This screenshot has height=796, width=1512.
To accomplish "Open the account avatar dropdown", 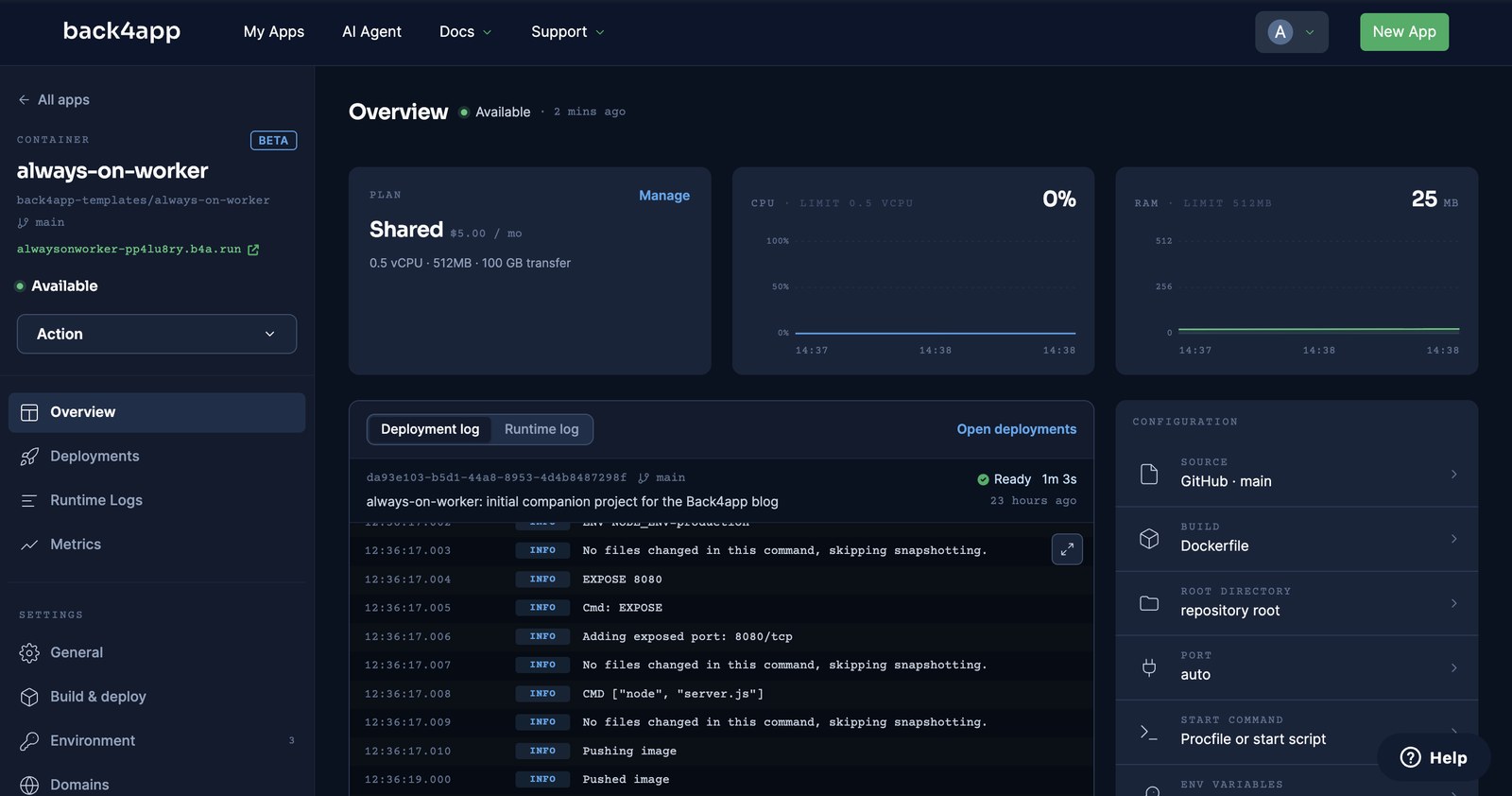I will tap(1291, 32).
